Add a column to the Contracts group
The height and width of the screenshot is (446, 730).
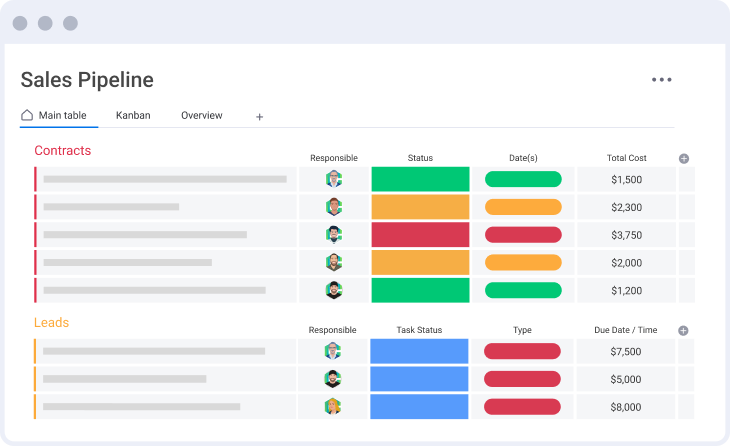[684, 158]
